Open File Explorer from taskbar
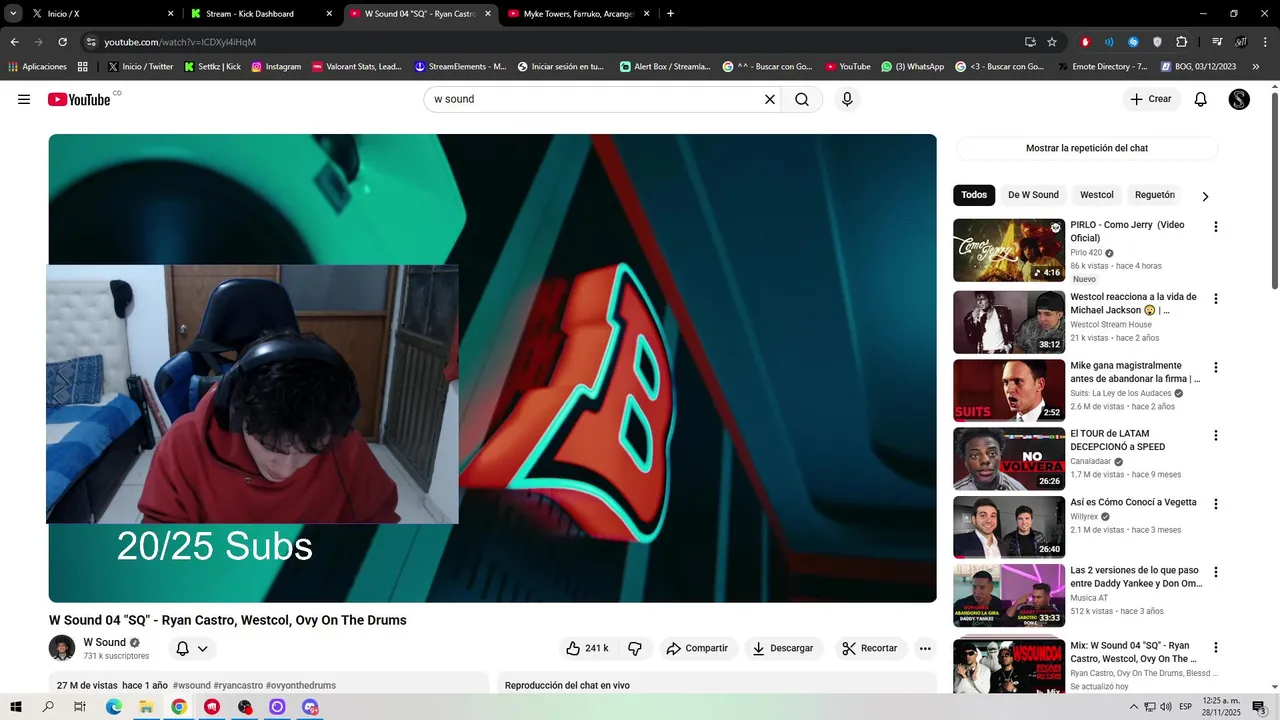Viewport: 1280px width, 720px height. [x=146, y=707]
